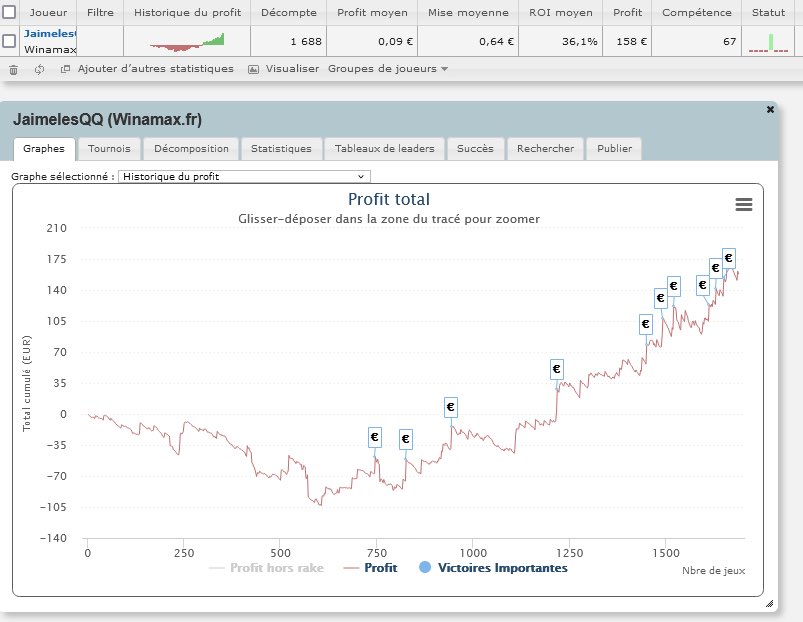Toggle the Profit legend series
The height and width of the screenshot is (622, 803).
pos(370,568)
